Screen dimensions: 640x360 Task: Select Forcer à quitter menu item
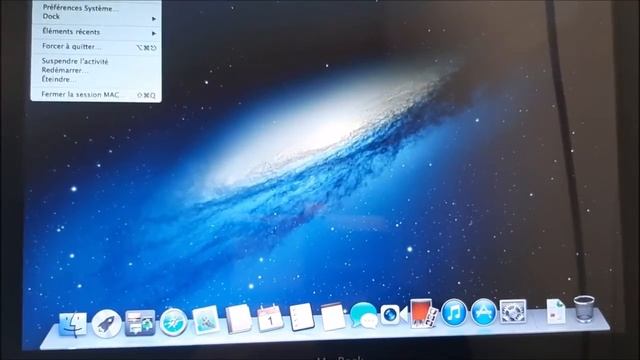pyautogui.click(x=96, y=47)
